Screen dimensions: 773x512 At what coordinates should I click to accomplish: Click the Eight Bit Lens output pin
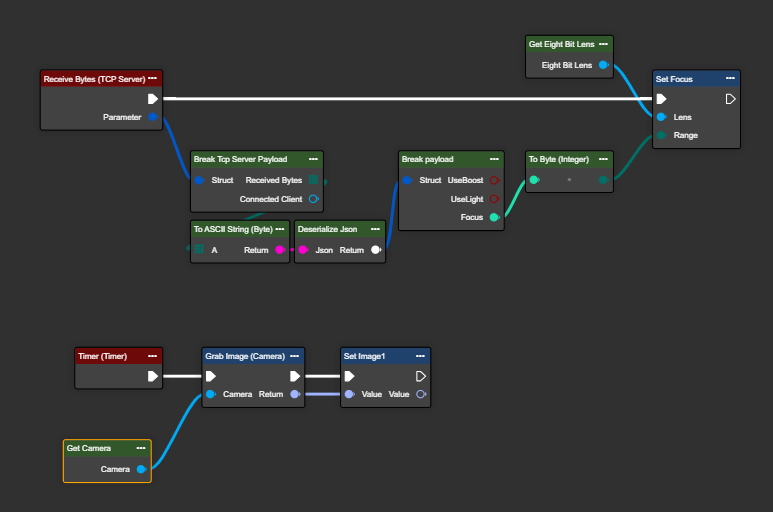(x=603, y=65)
